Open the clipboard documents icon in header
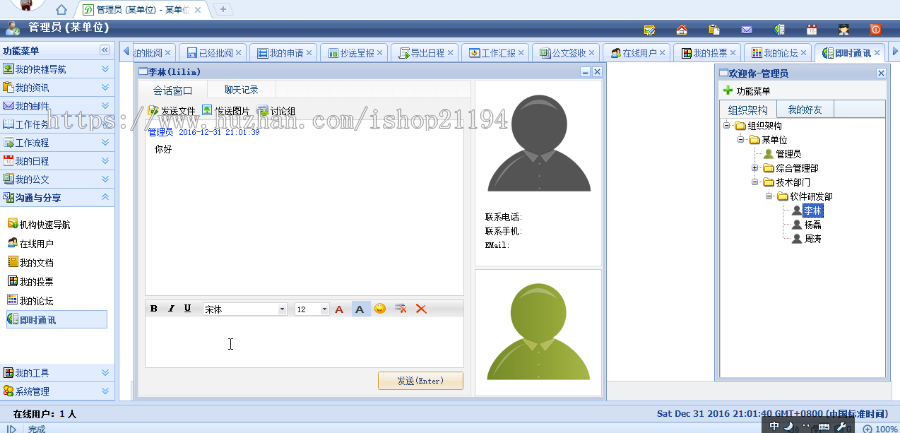 714,29
